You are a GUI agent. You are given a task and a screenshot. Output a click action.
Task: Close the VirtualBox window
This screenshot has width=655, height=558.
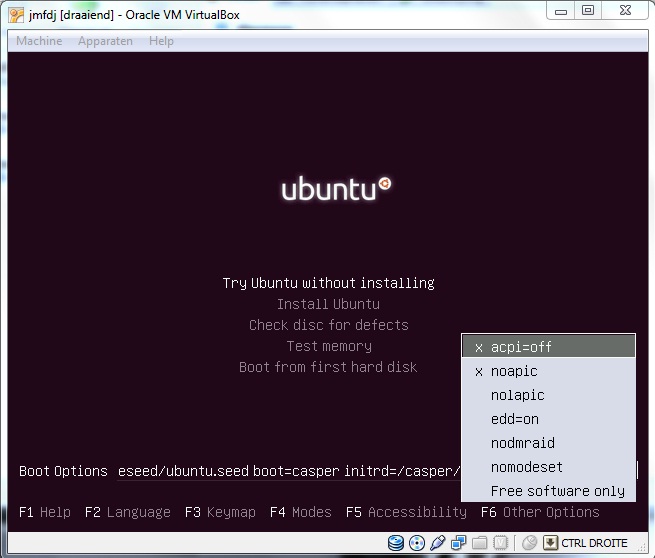point(625,10)
